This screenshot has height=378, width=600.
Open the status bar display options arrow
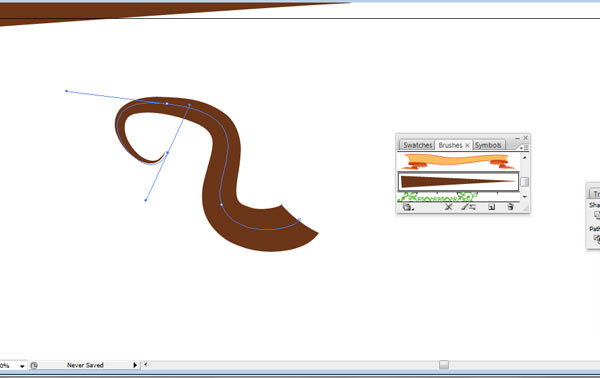[x=135, y=365]
